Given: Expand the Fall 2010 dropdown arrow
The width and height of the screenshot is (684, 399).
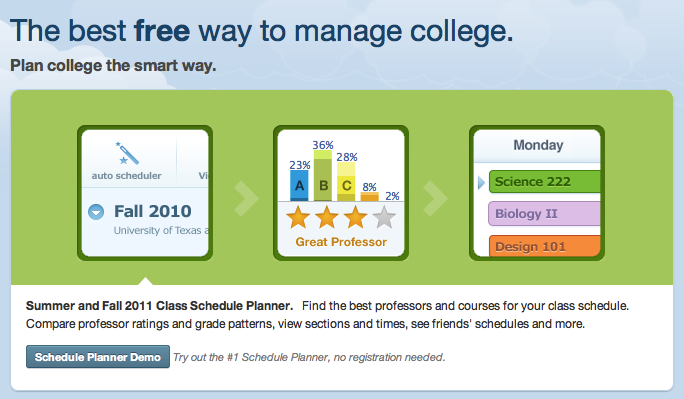Looking at the screenshot, I should (96, 212).
